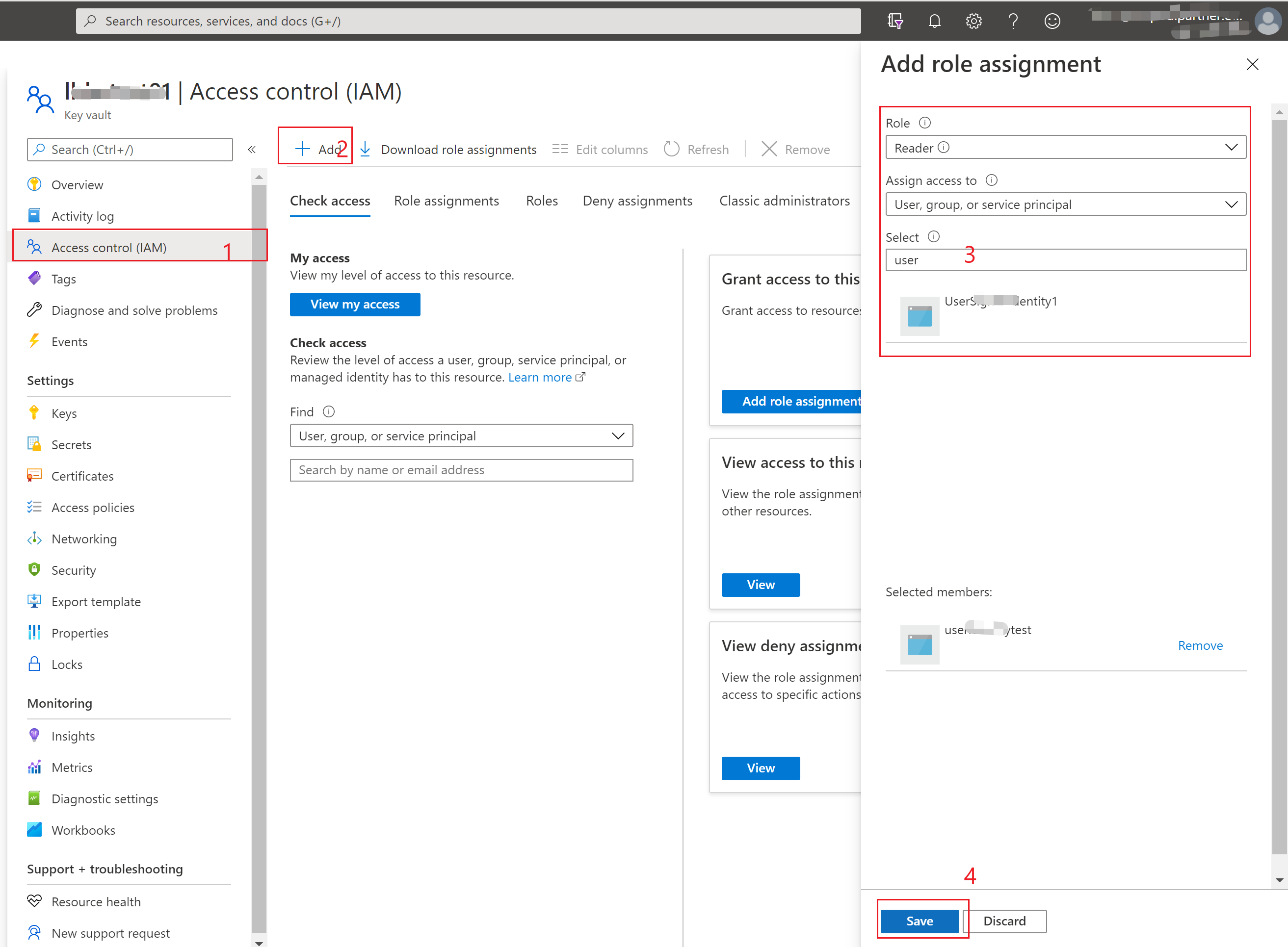This screenshot has width=1288, height=947.
Task: Open portal settings gear icon
Action: 973,21
